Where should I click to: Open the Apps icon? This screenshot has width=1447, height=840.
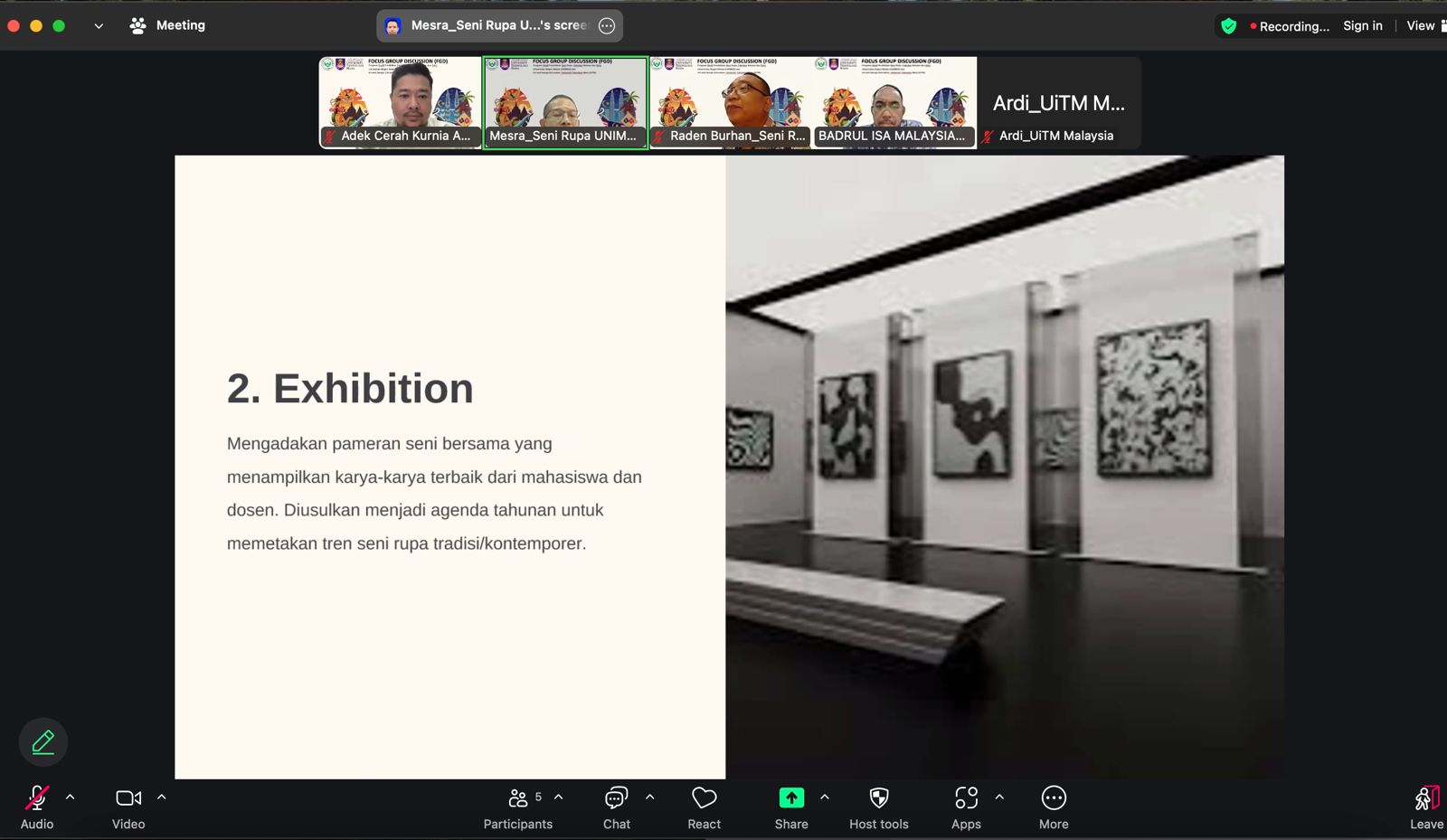pyautogui.click(x=966, y=798)
